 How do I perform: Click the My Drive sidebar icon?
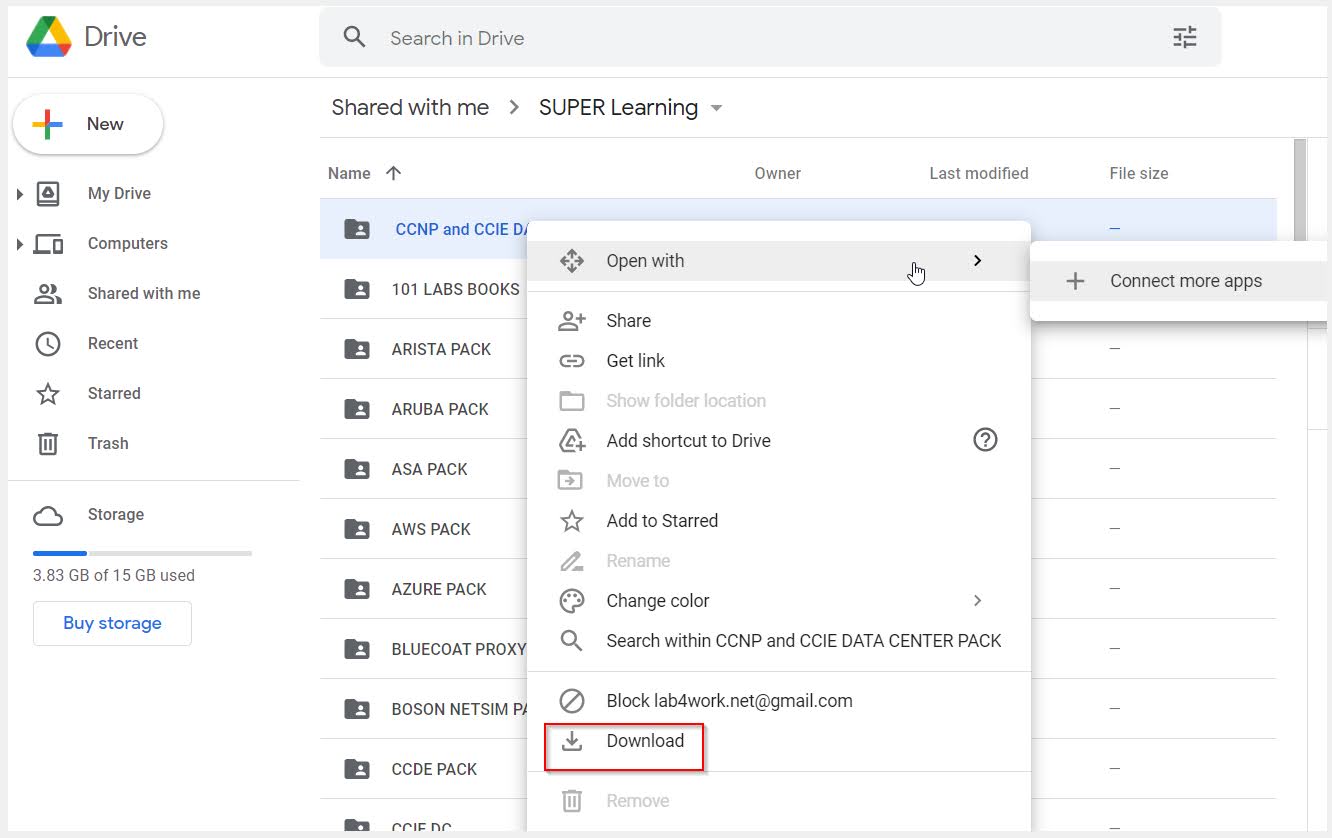click(x=48, y=193)
